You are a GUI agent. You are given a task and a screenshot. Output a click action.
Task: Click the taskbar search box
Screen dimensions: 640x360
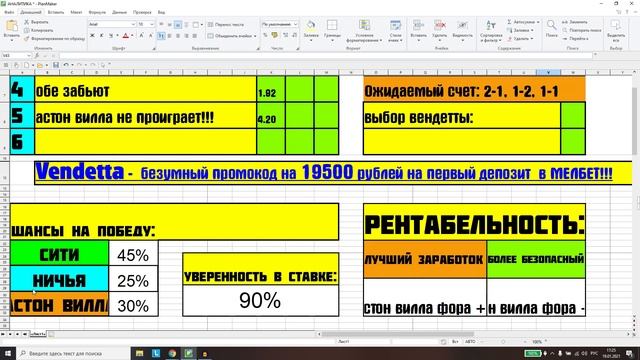click(x=73, y=353)
